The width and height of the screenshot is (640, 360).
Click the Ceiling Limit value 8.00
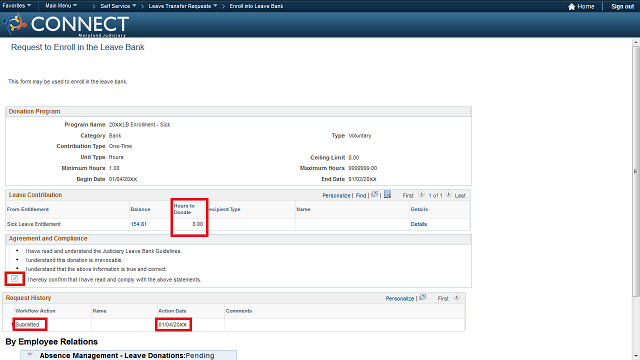pos(354,158)
